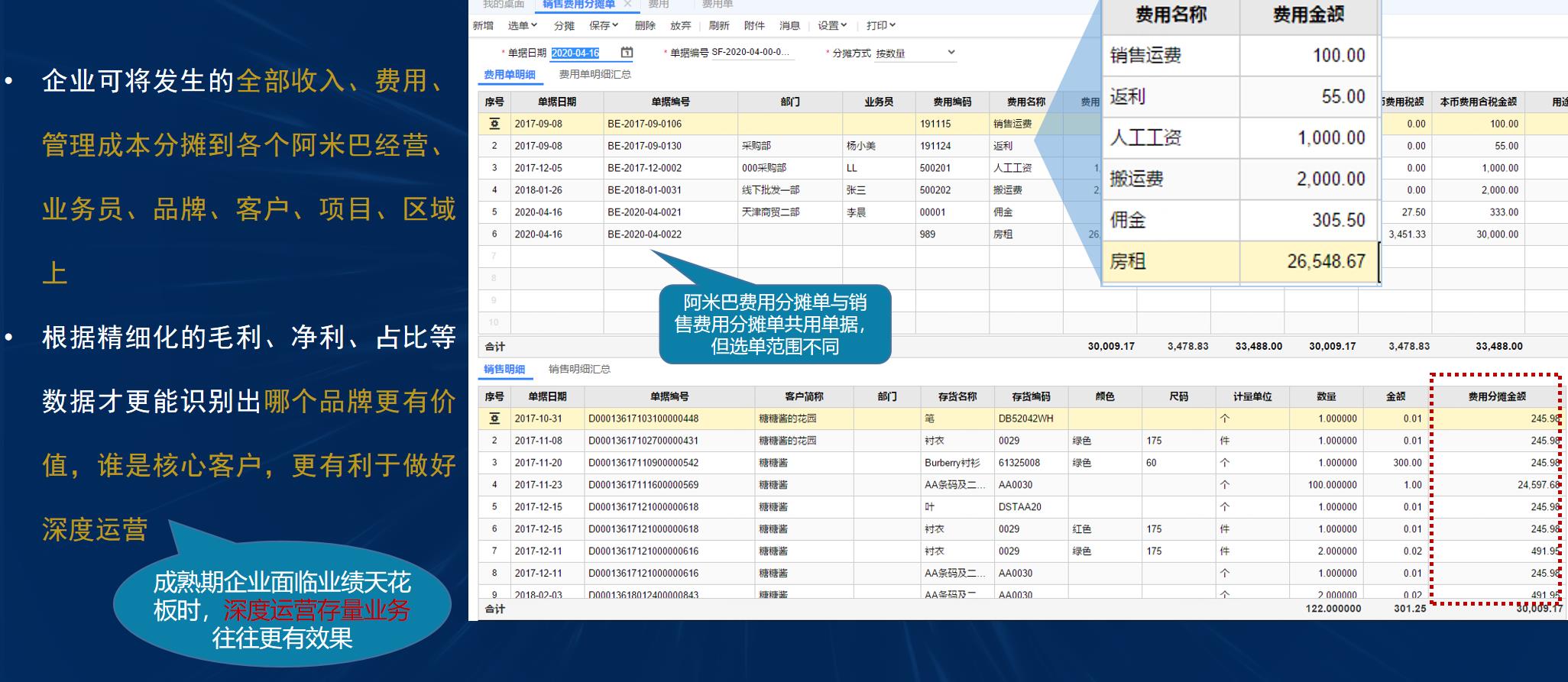Click the 存货名称 column header
Screen dimensions: 1568x682
957,396
